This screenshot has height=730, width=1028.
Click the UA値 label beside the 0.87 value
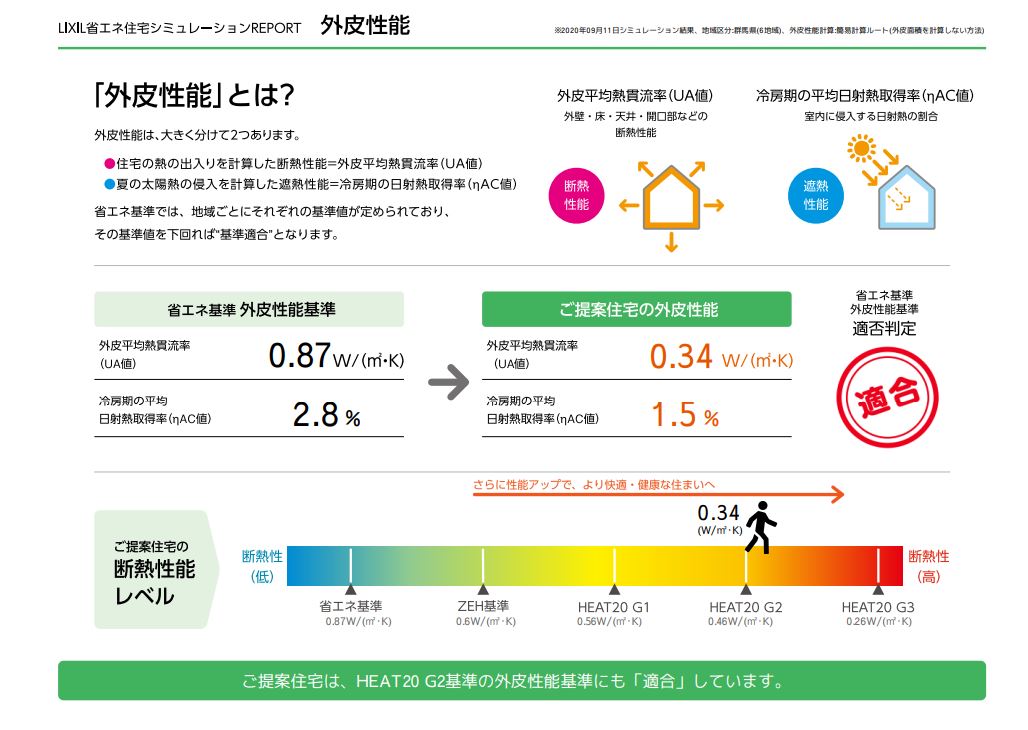click(x=144, y=354)
